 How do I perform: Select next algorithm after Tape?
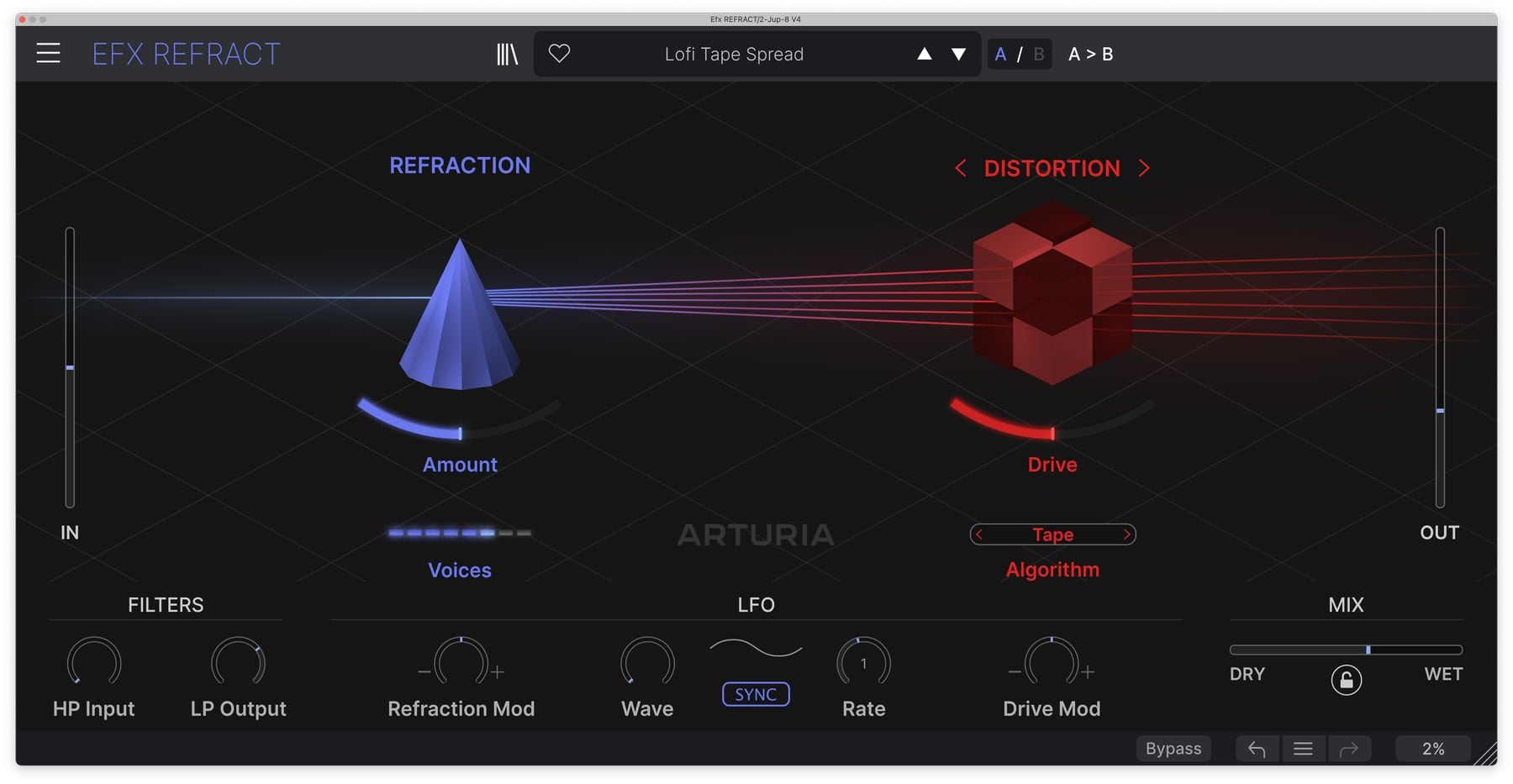pyautogui.click(x=1126, y=534)
